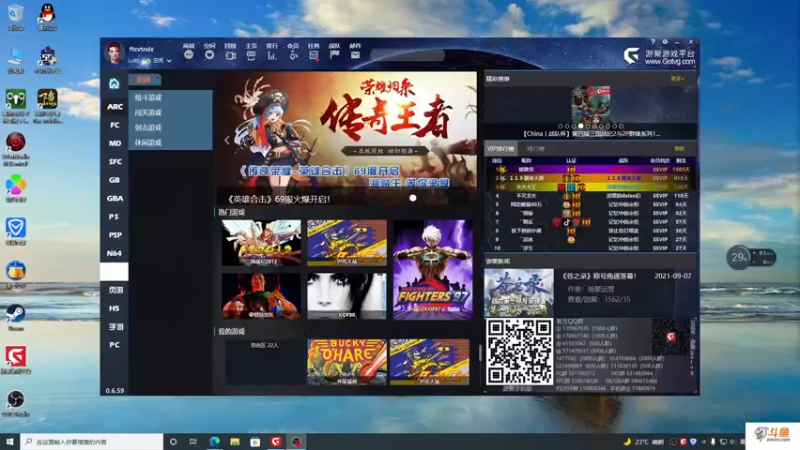
Task: Click the main 传奇王者 banner
Action: [347, 138]
